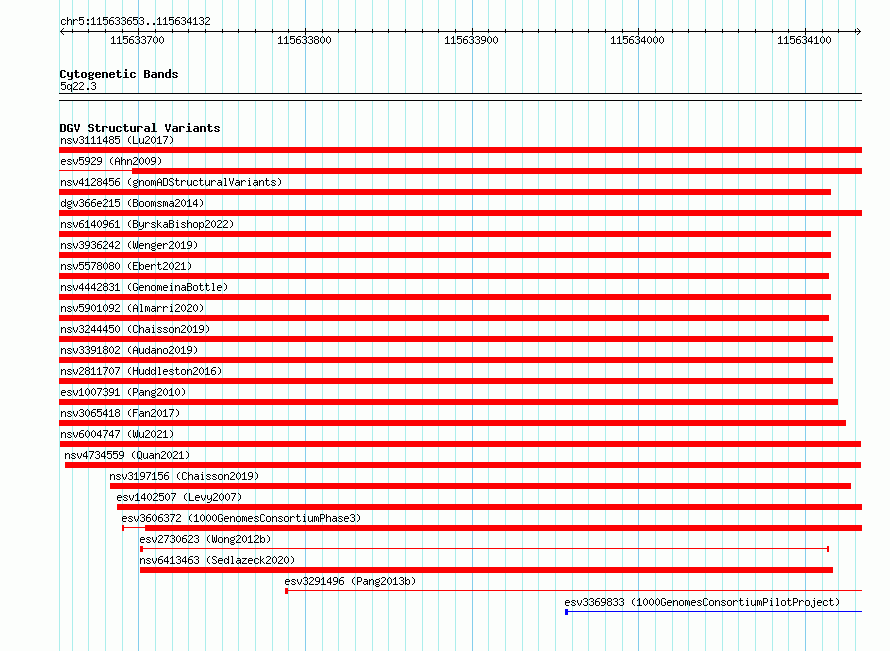This screenshot has height=651, width=890.
Task: Click ruler position 115633700
Action: [x=137, y=40]
